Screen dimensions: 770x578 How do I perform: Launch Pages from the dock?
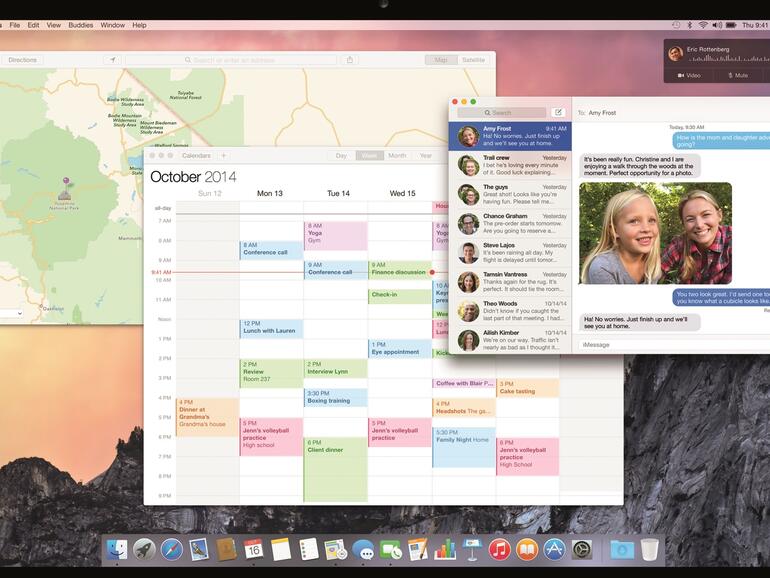click(x=418, y=550)
